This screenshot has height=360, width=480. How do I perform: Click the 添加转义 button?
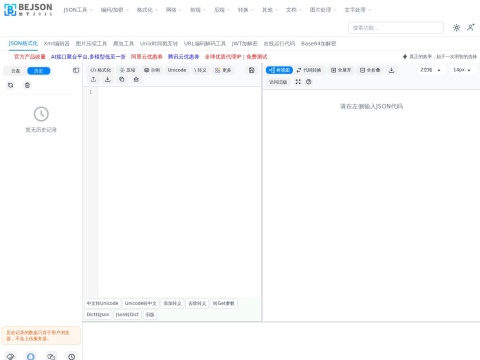[172, 303]
